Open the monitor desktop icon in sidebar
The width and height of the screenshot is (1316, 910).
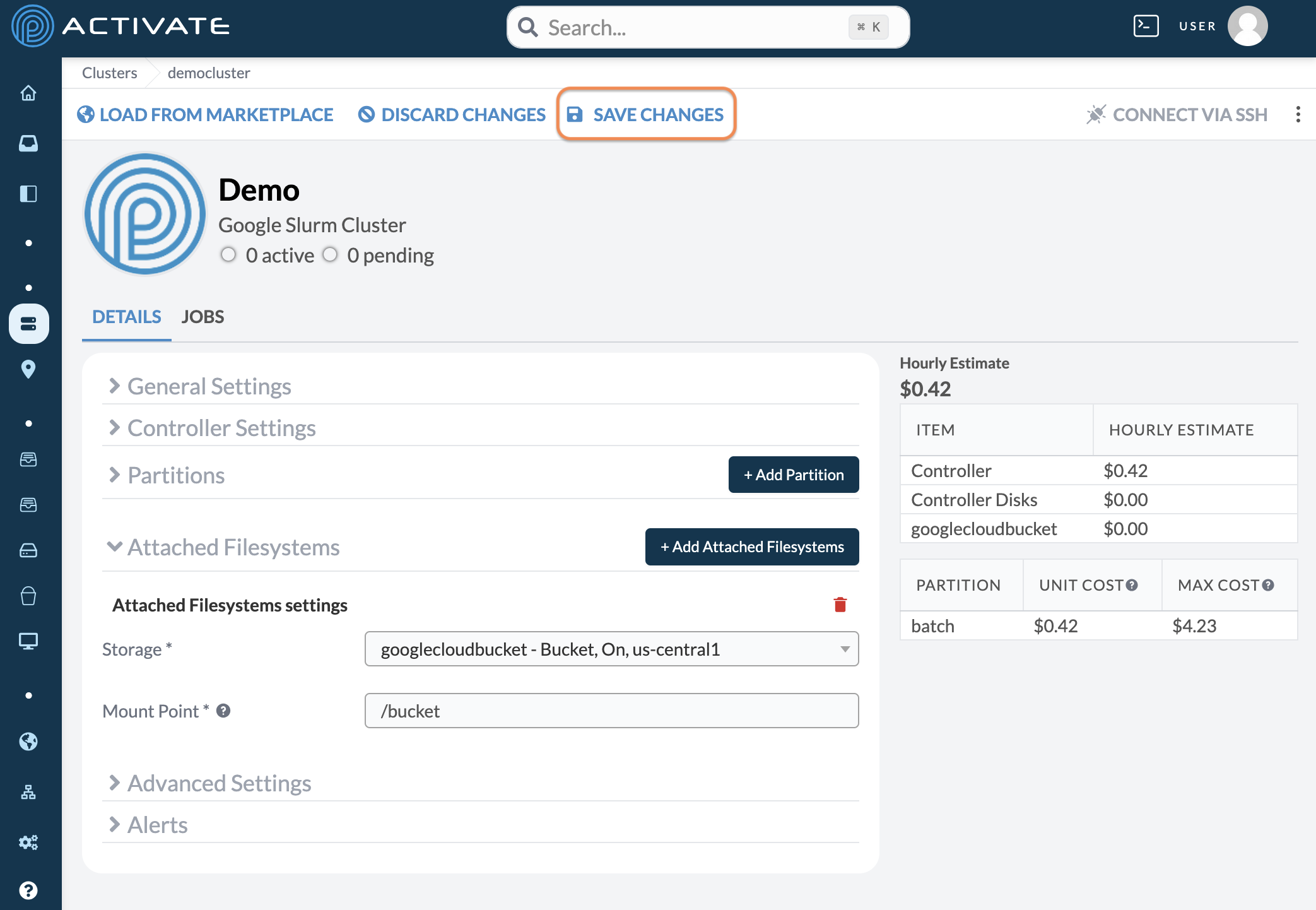click(x=28, y=641)
